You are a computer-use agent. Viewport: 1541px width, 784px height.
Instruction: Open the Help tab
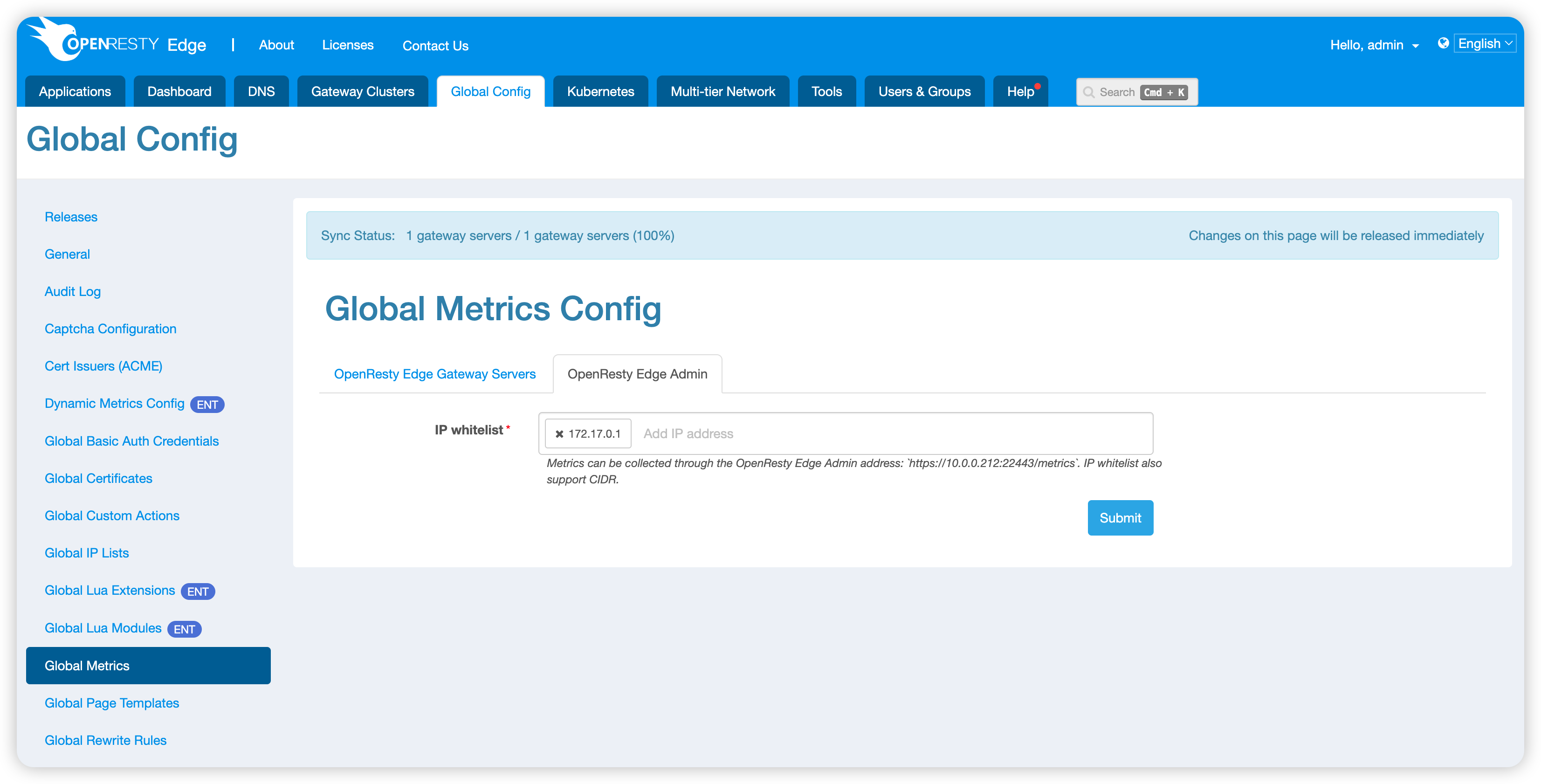coord(1020,91)
